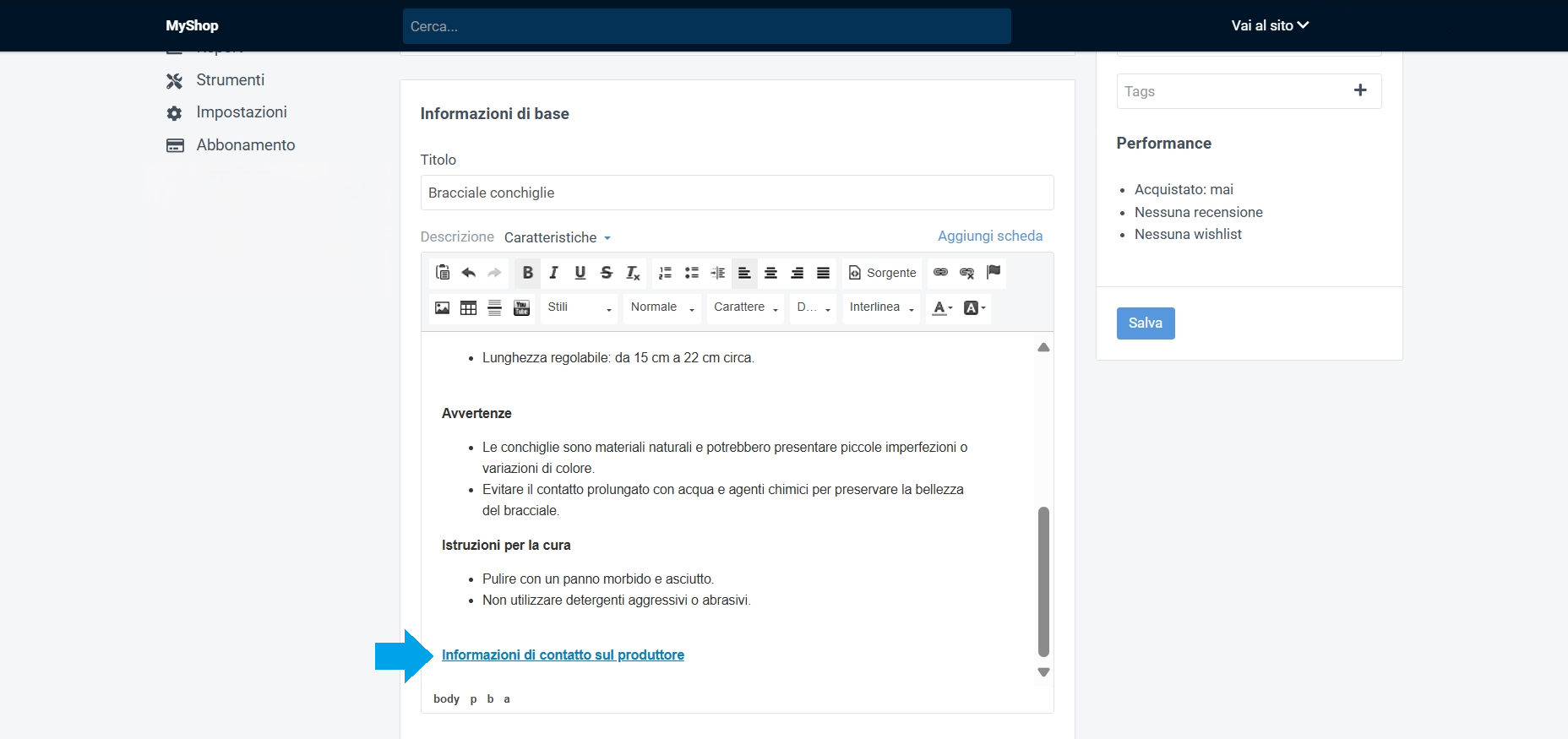This screenshot has height=739, width=1568.
Task: Insert an image using the image icon
Action: click(x=442, y=308)
